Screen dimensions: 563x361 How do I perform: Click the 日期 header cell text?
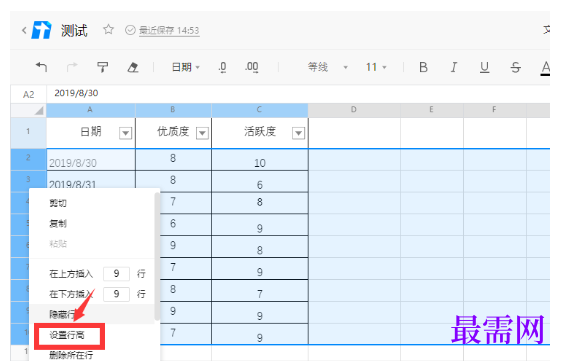[90, 132]
